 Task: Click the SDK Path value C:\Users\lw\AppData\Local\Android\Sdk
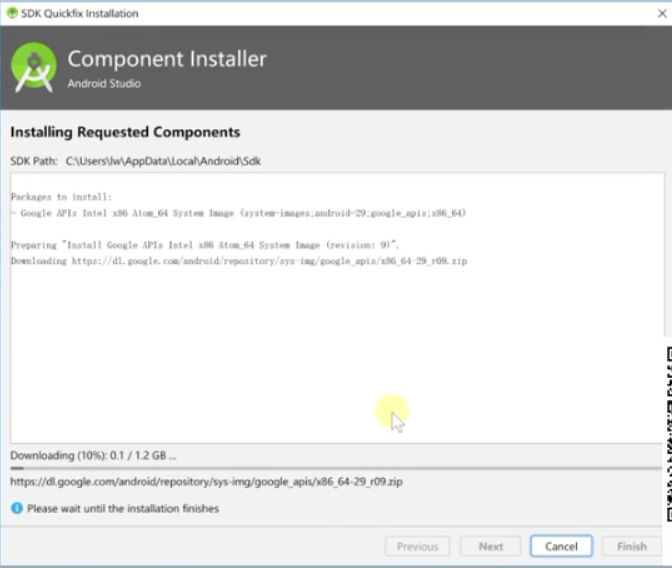[x=163, y=161]
